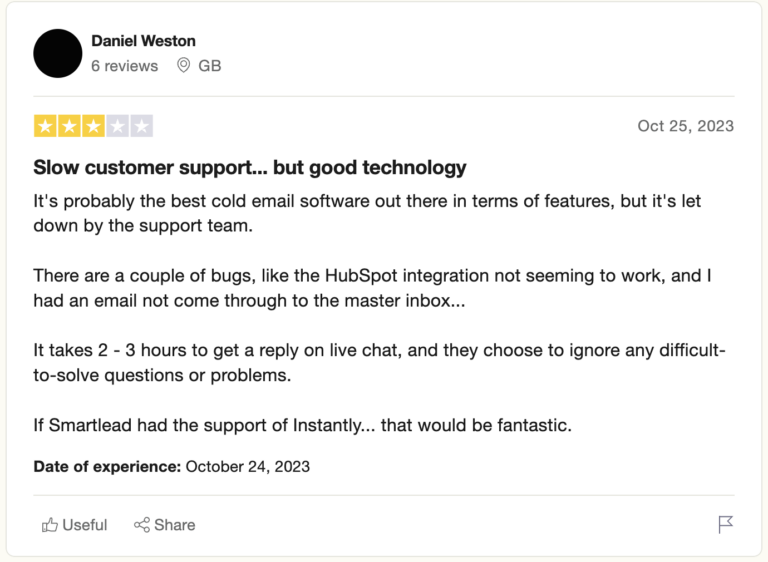The width and height of the screenshot is (768, 562).
Task: Click the location pin icon
Action: point(183,66)
